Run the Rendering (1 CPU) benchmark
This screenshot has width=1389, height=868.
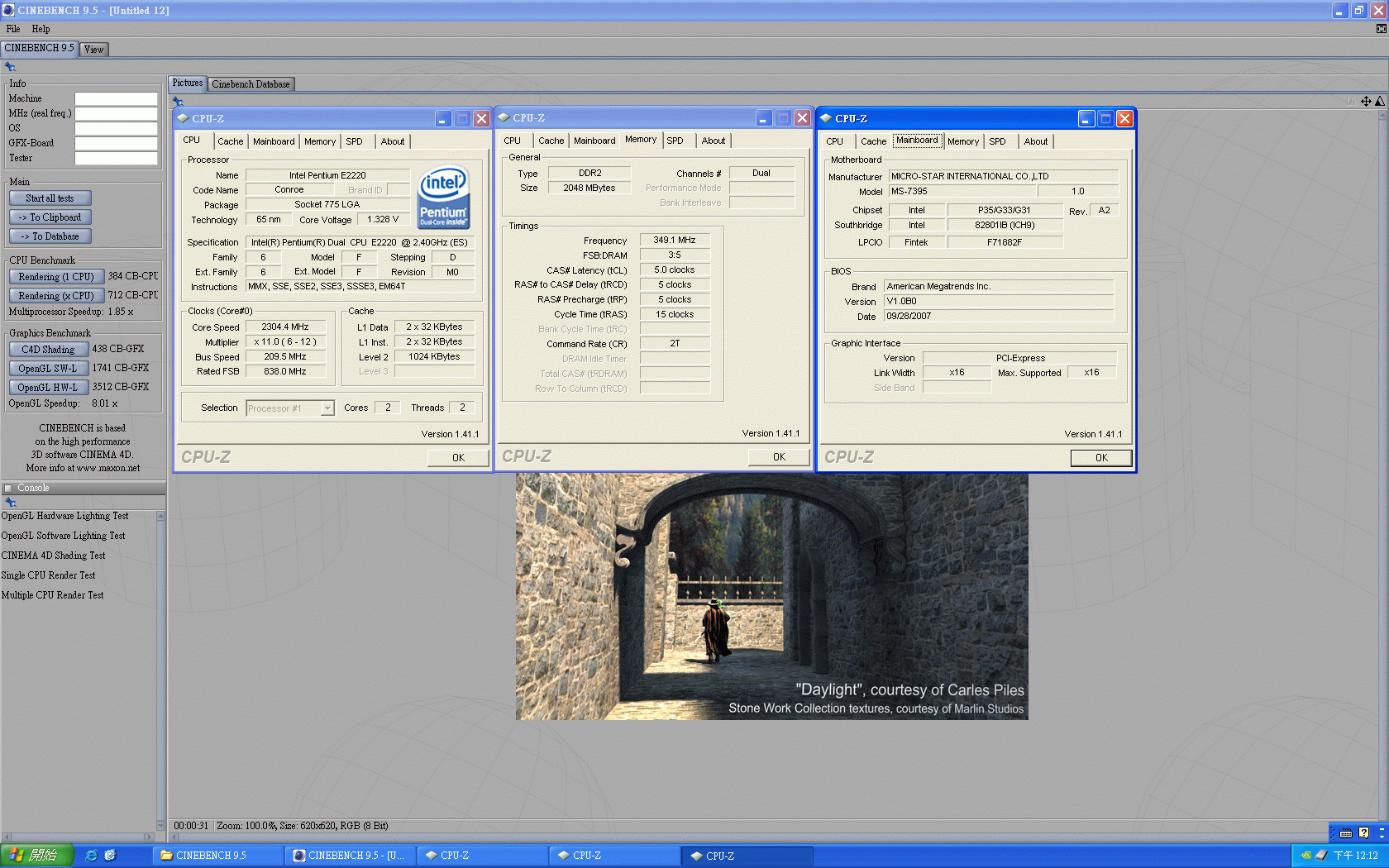pos(56,277)
